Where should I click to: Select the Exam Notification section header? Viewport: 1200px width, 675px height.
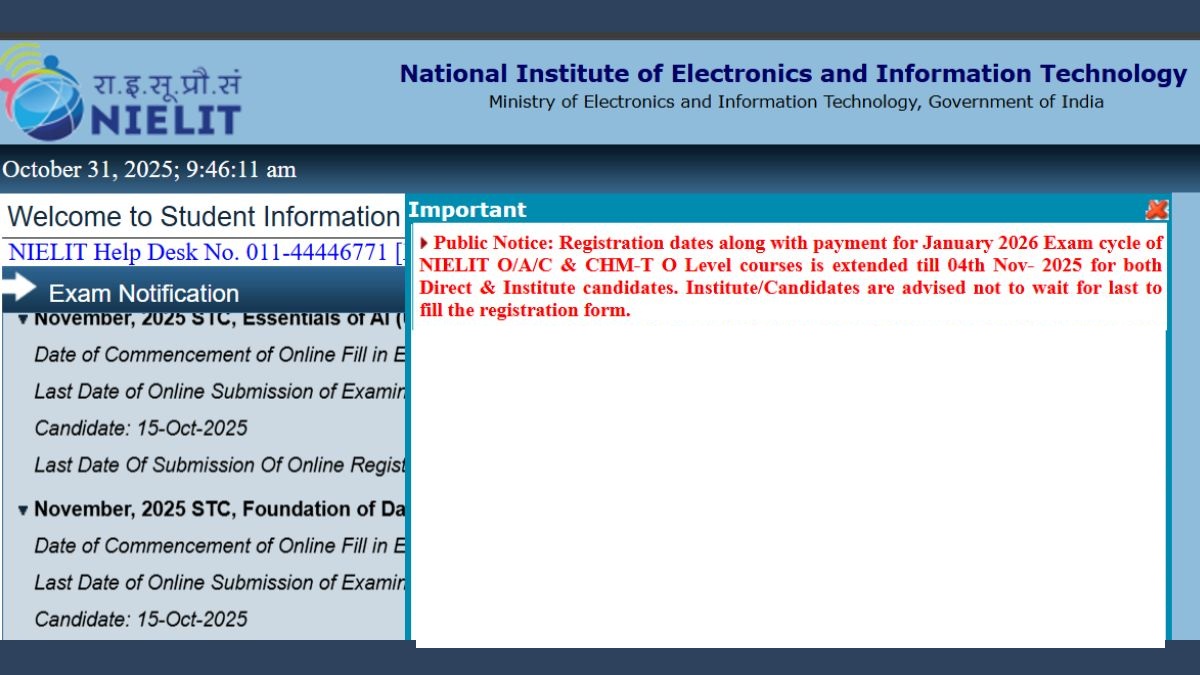coord(144,293)
